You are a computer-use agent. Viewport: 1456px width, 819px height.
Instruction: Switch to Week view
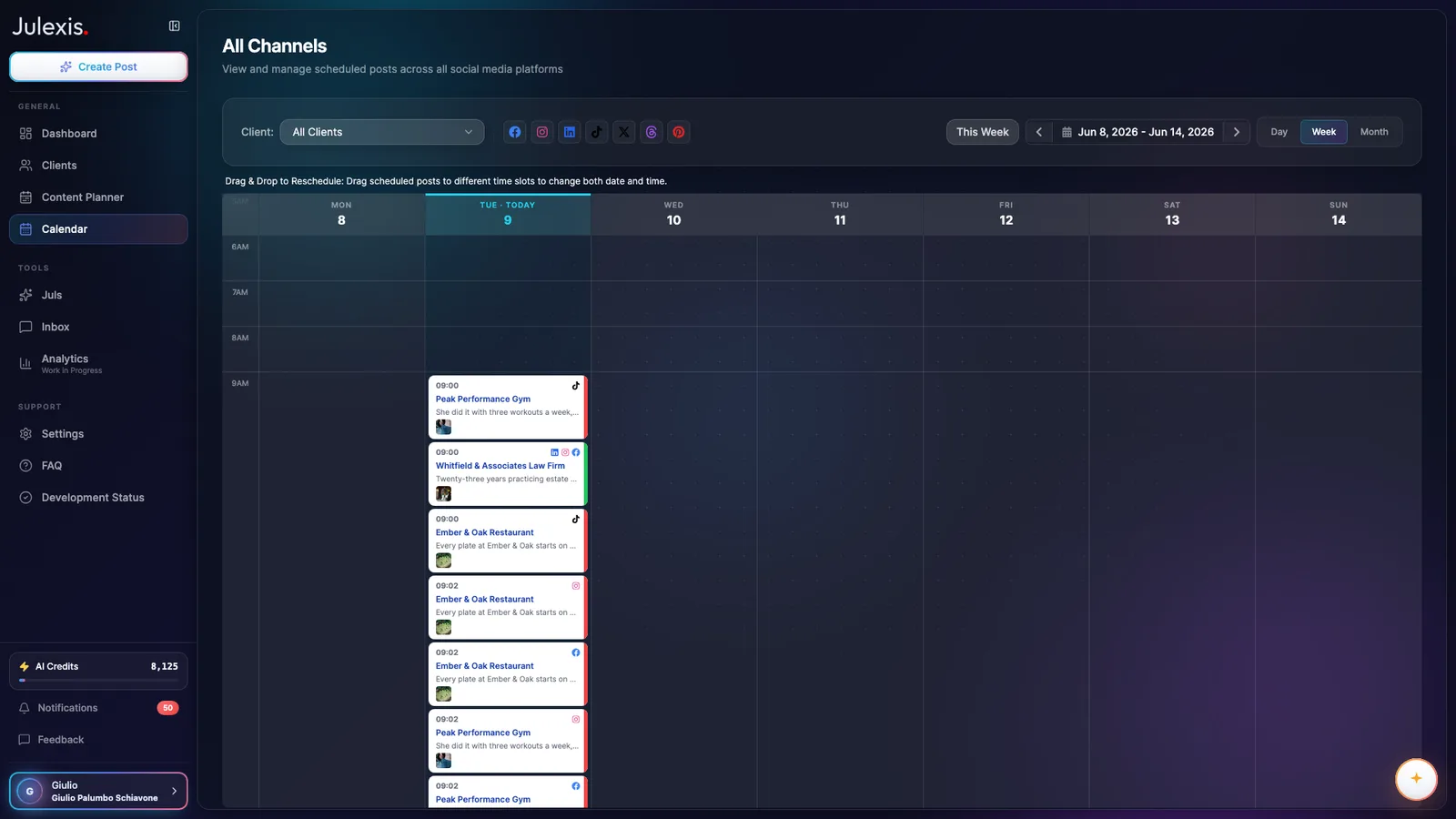point(1324,132)
